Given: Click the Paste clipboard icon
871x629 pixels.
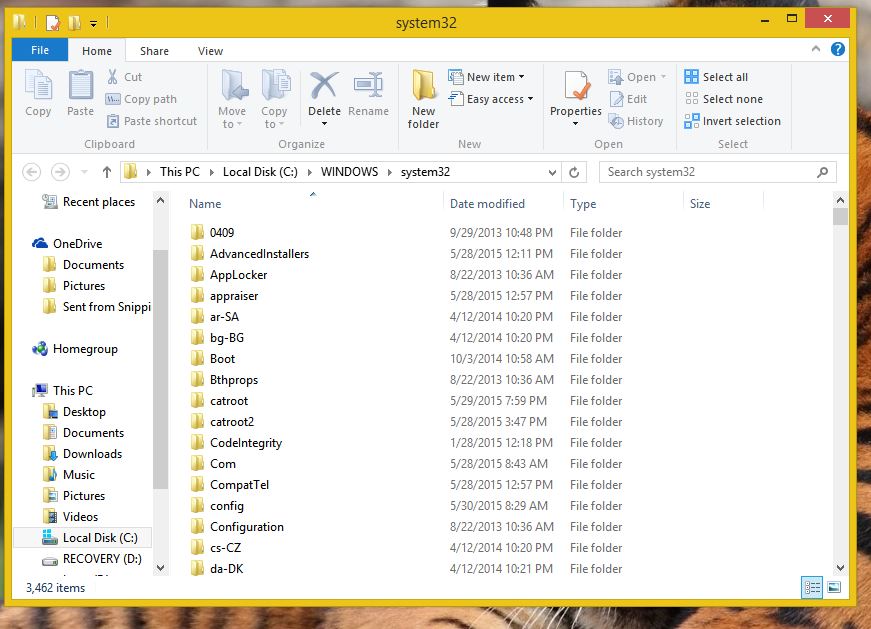Looking at the screenshot, I should pos(81,85).
